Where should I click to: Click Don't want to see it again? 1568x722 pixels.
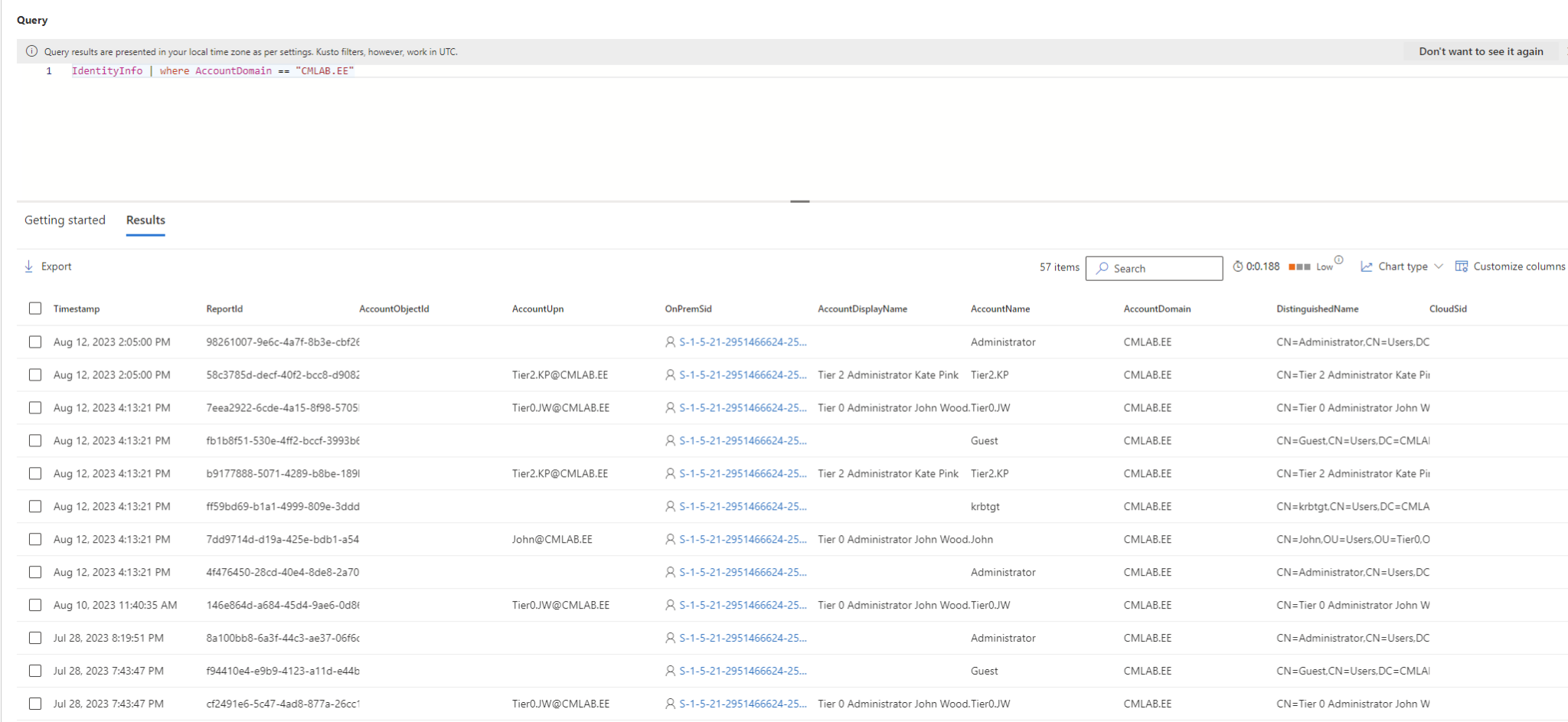point(1481,51)
